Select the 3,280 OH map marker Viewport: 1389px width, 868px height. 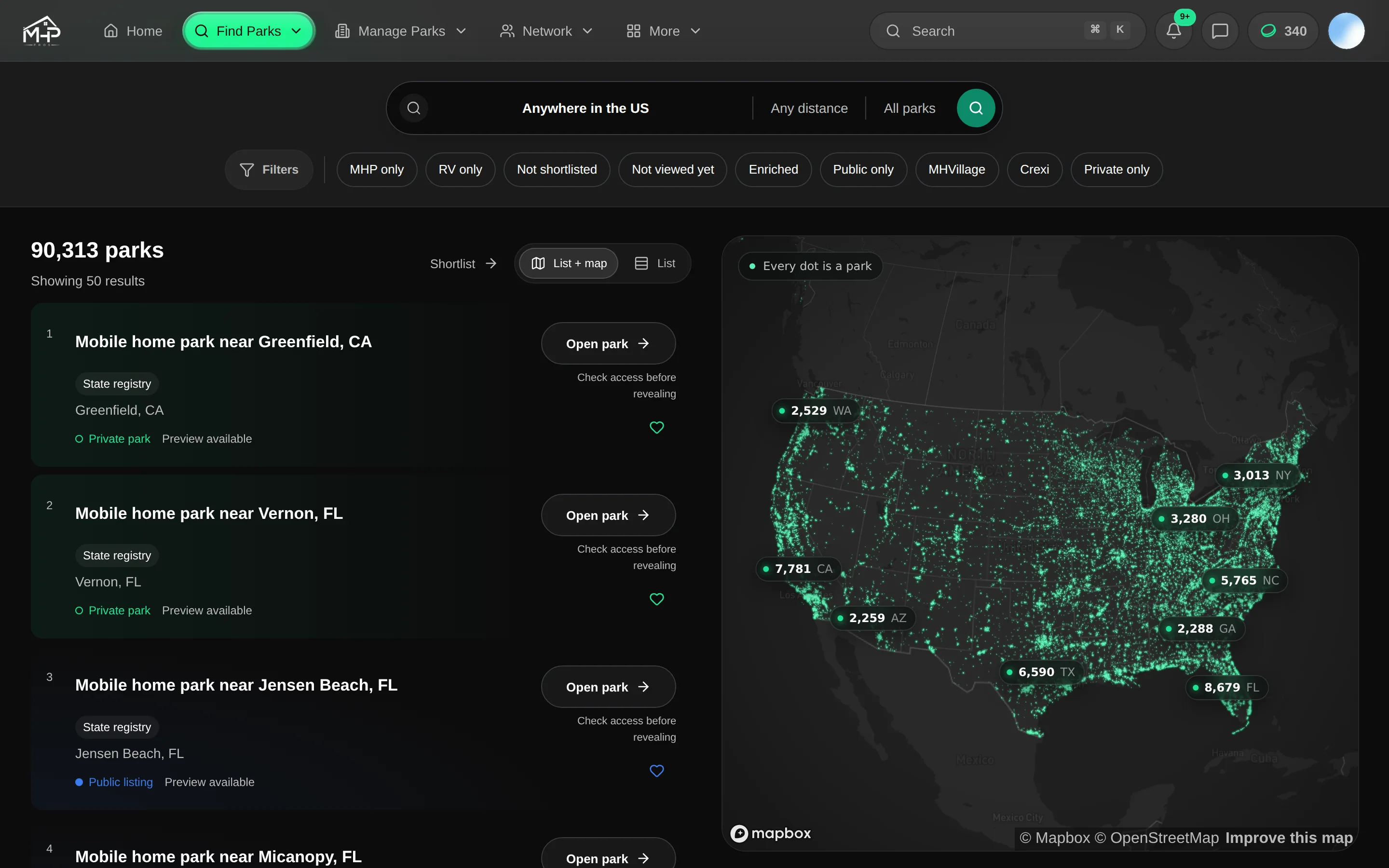(1195, 518)
